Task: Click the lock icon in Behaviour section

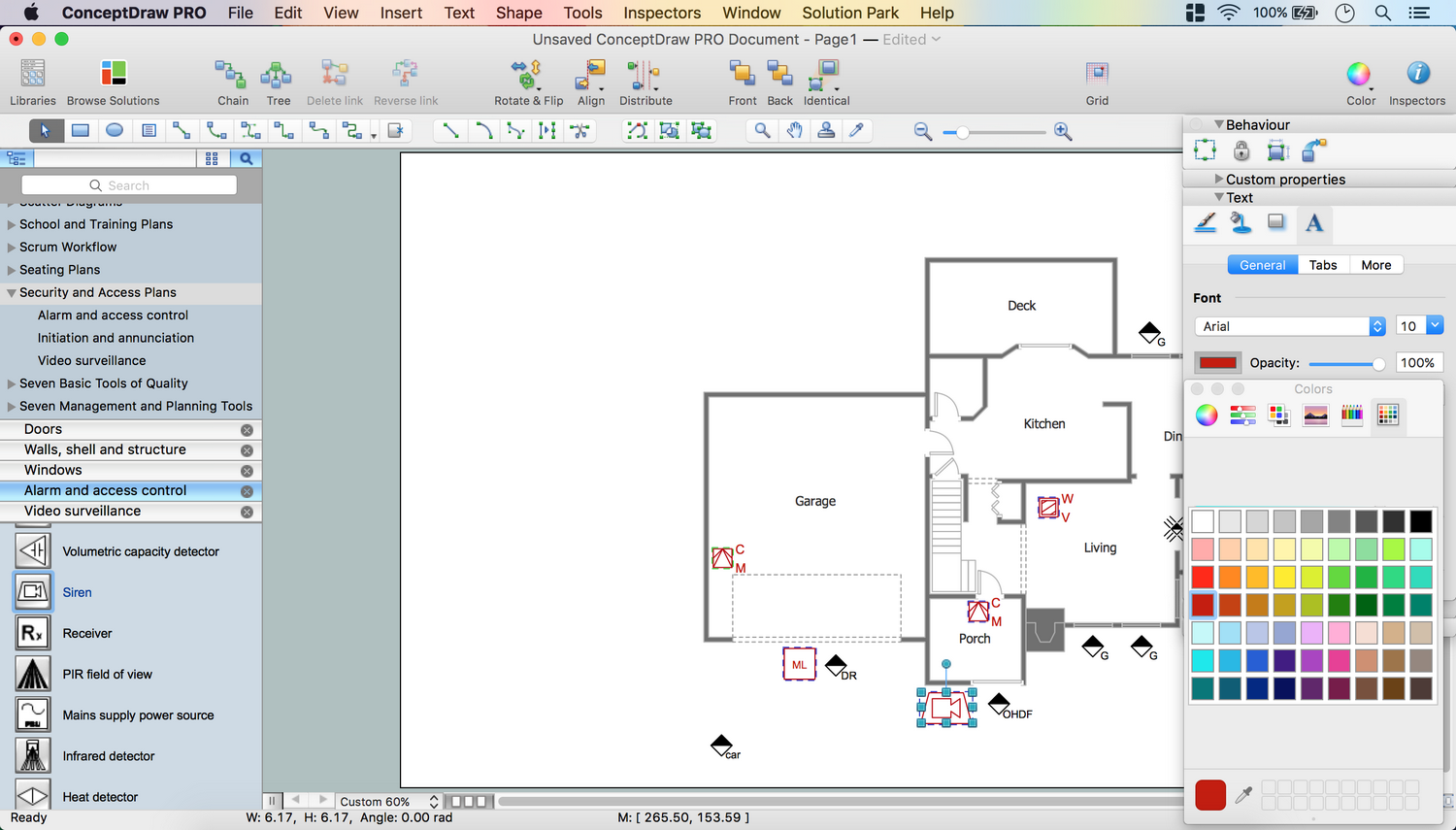Action: tap(1241, 150)
